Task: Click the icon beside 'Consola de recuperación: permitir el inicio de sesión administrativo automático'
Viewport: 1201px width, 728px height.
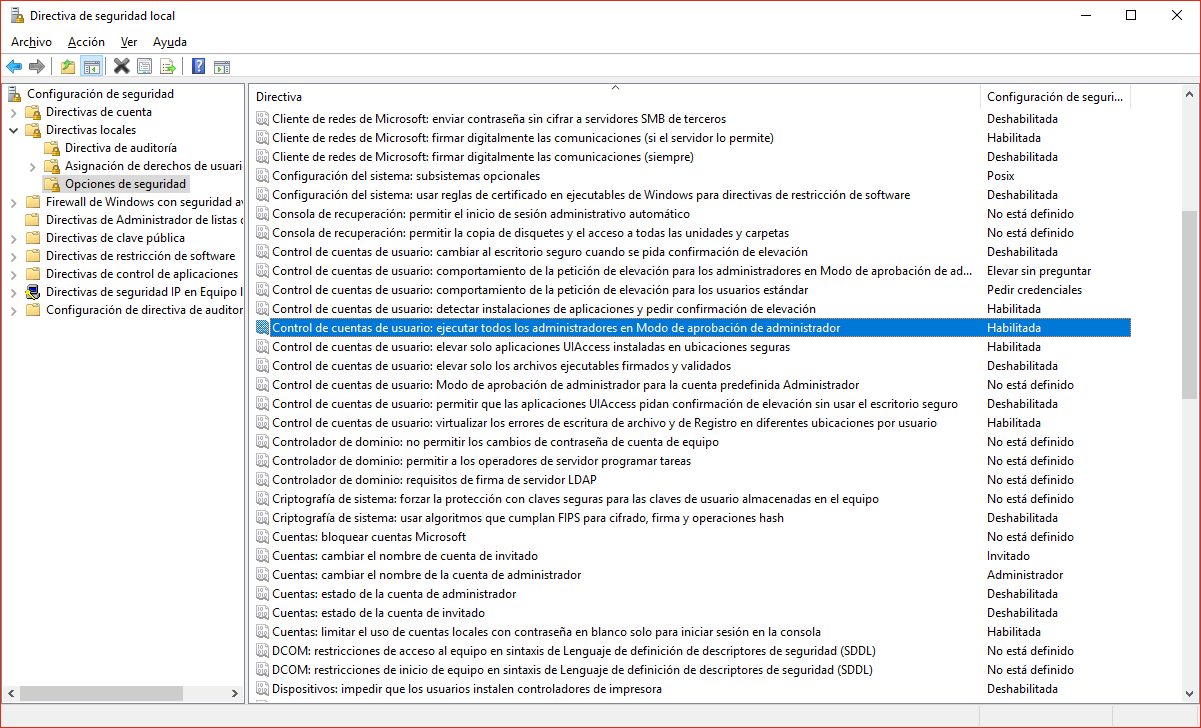Action: 262,214
